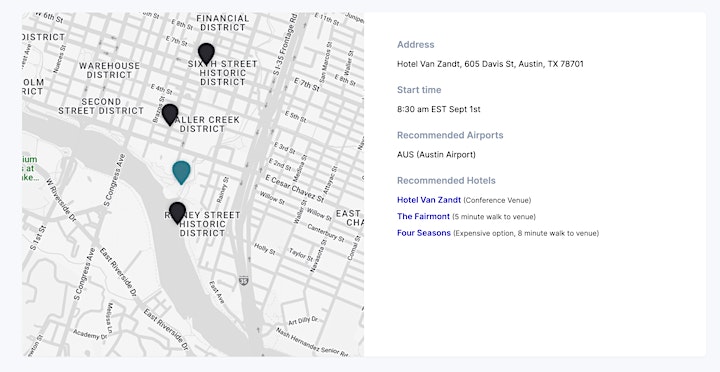The height and width of the screenshot is (372, 720).
Task: Click the 8:30 am start time text
Action: pos(439,109)
